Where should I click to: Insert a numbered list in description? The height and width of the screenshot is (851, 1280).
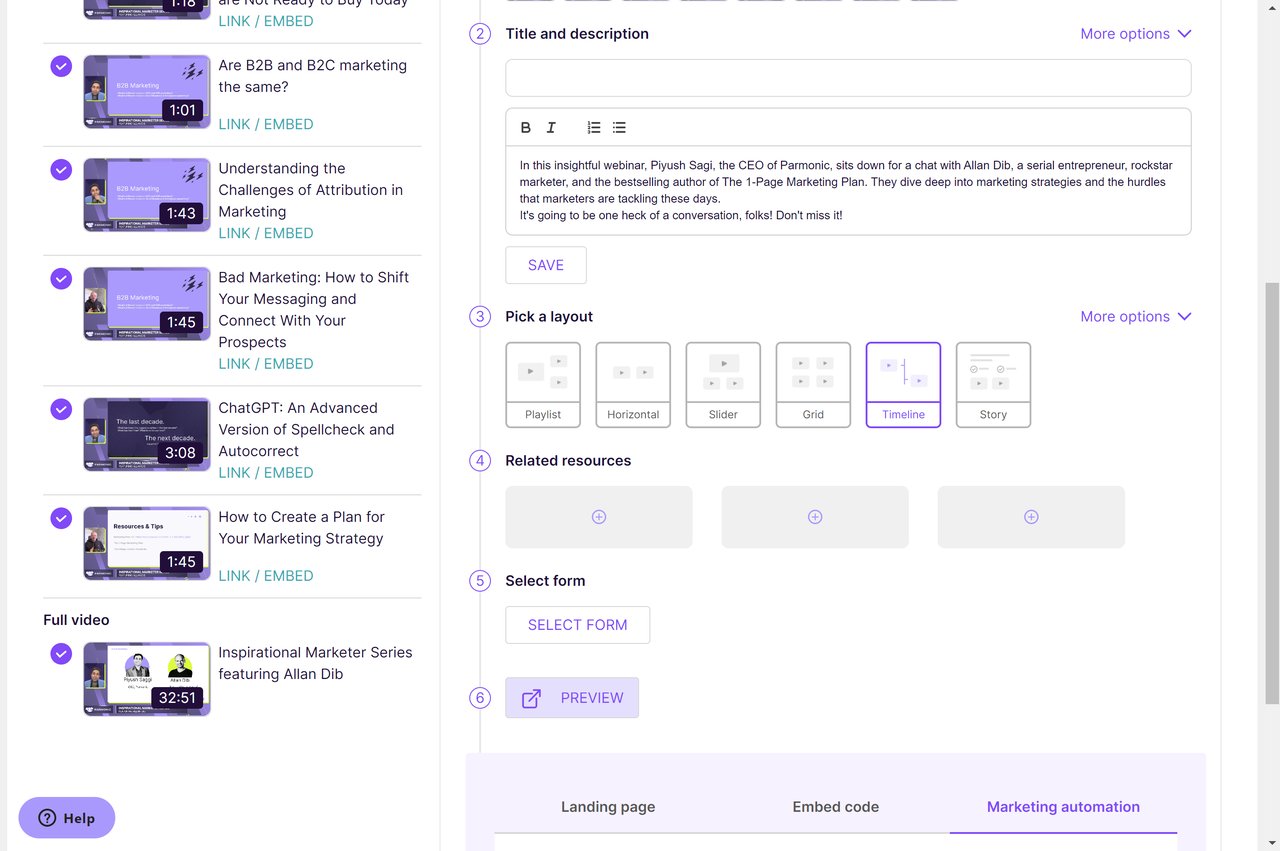594,128
